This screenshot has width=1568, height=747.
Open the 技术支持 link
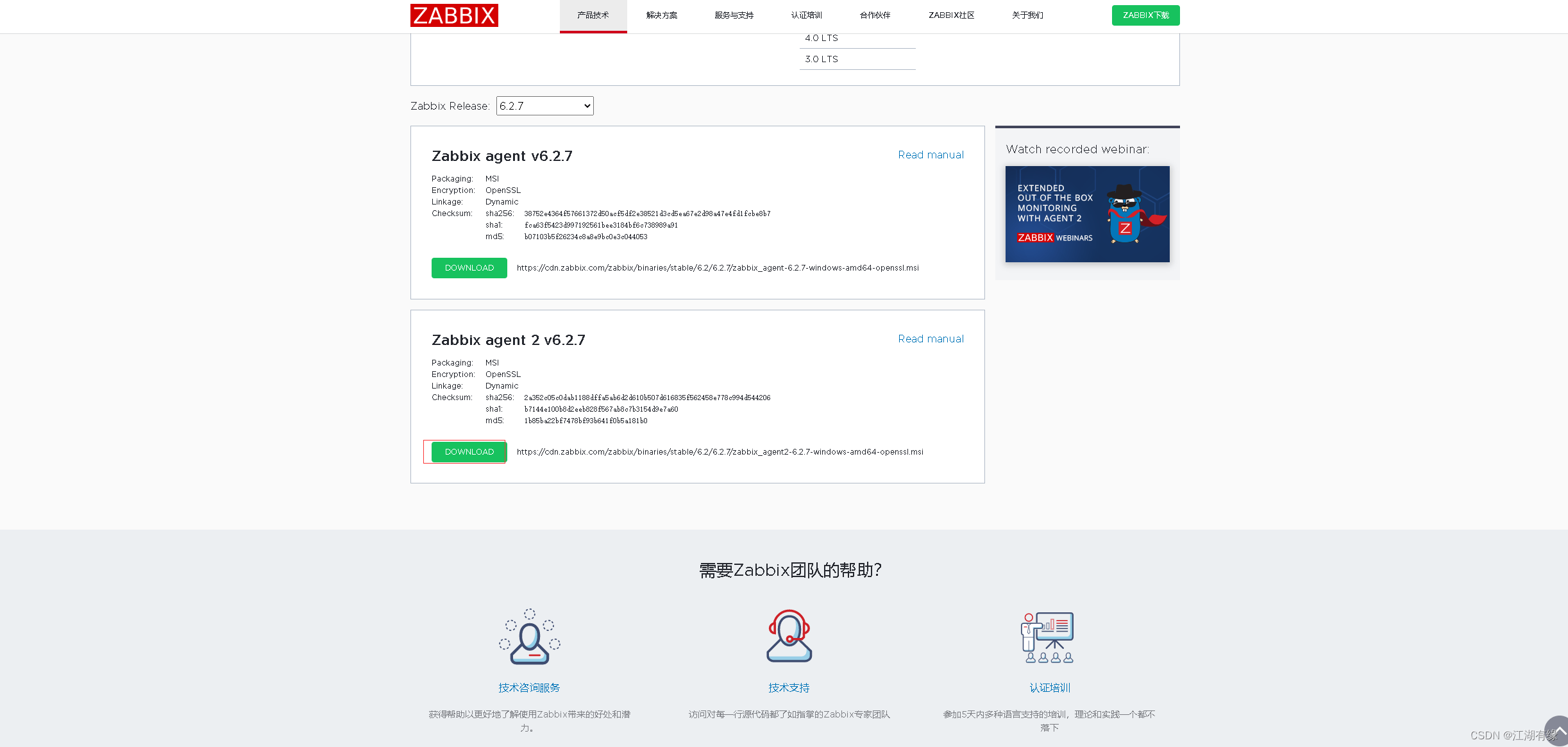[789, 688]
